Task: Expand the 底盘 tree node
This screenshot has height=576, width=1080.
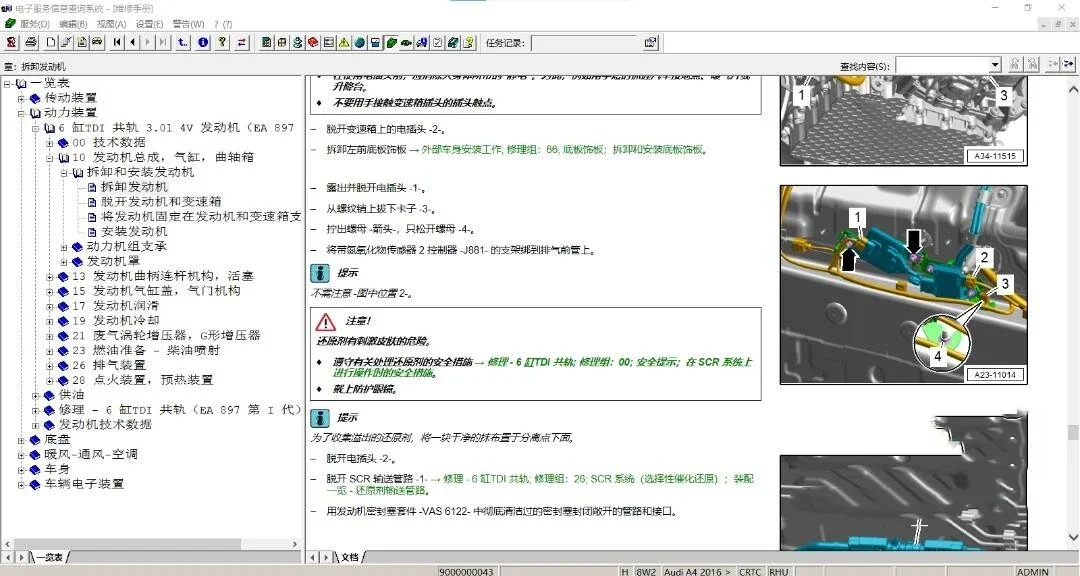Action: [x=21, y=440]
